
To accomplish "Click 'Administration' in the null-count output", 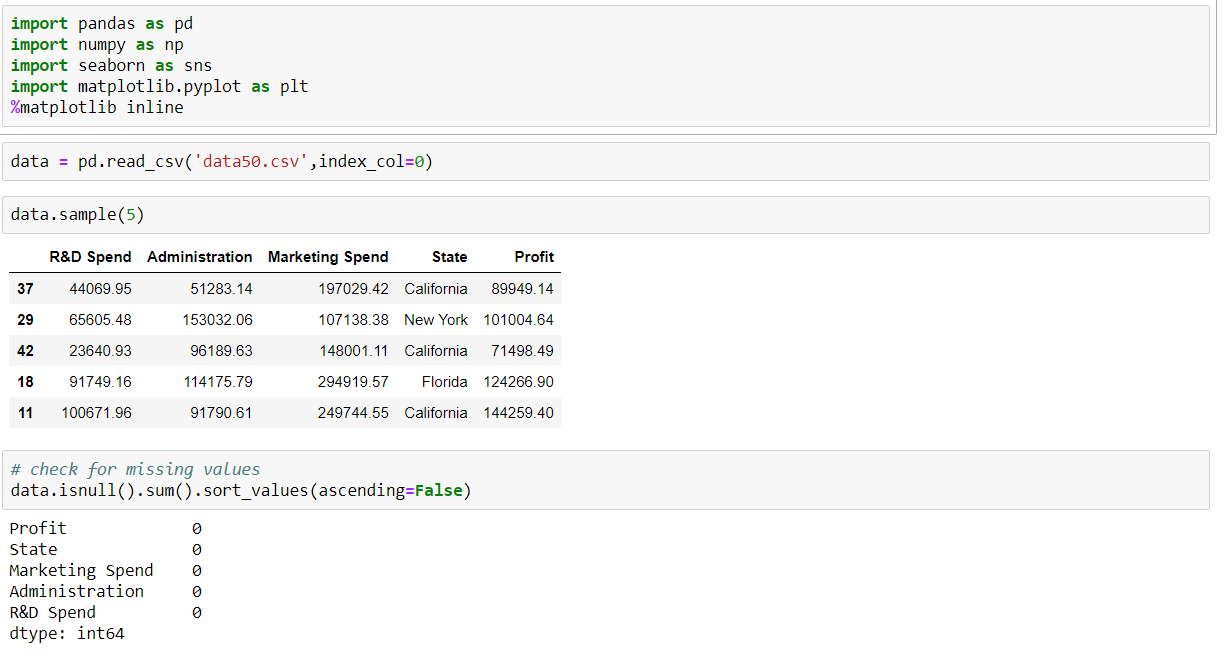I will (77, 591).
